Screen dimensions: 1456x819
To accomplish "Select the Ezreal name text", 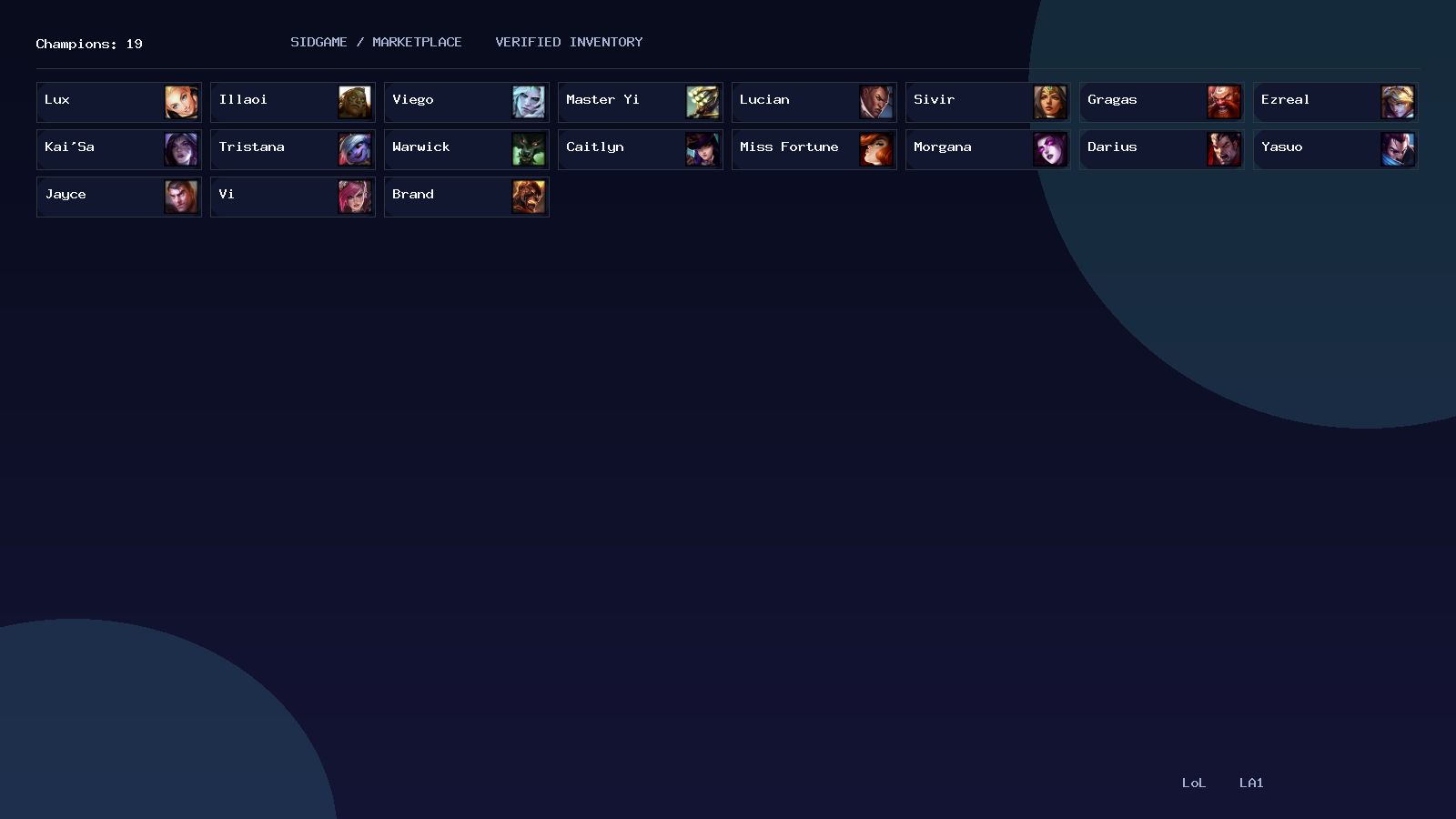I will coord(1285,99).
